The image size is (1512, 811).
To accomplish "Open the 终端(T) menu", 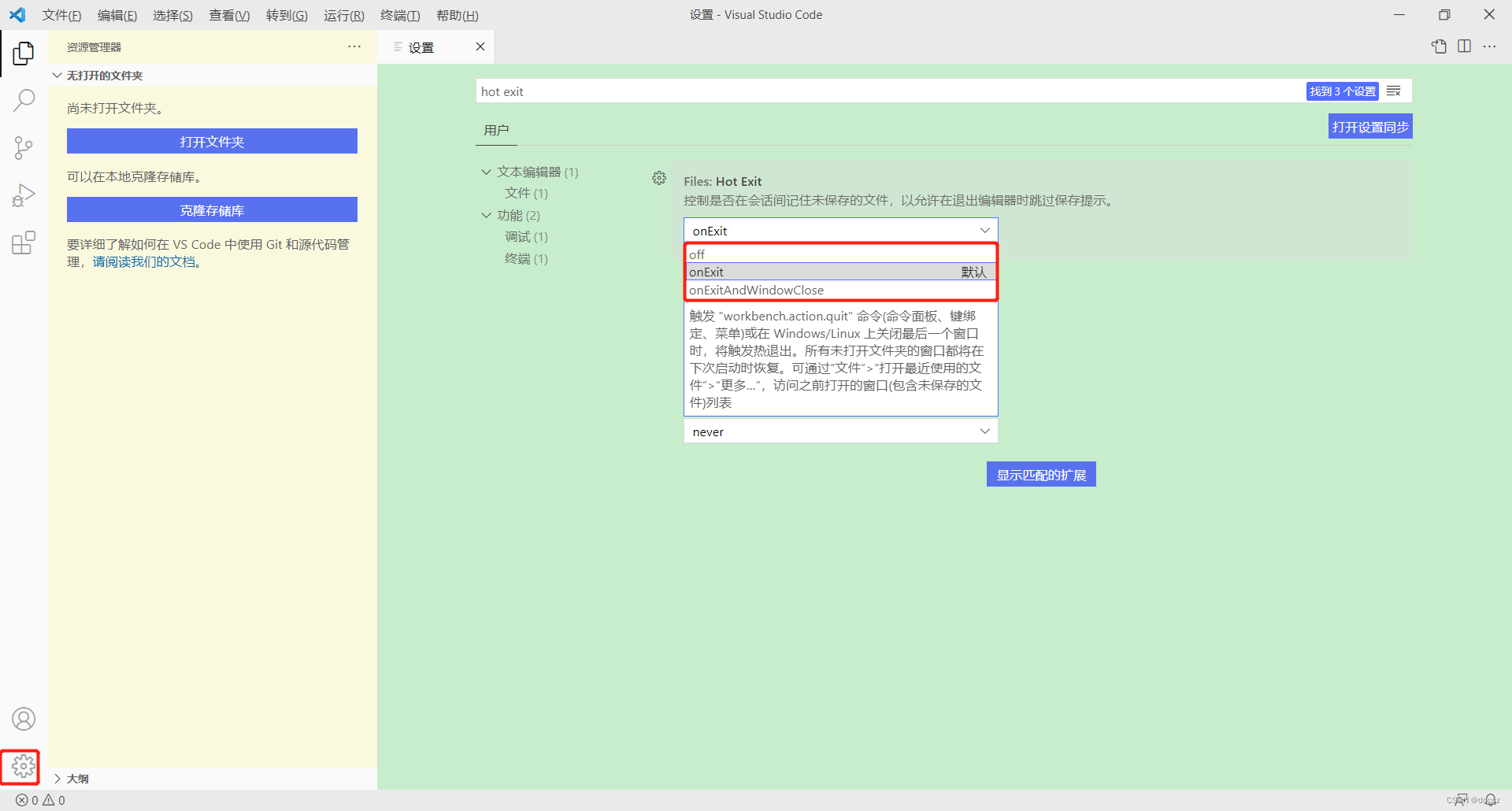I will tap(400, 15).
